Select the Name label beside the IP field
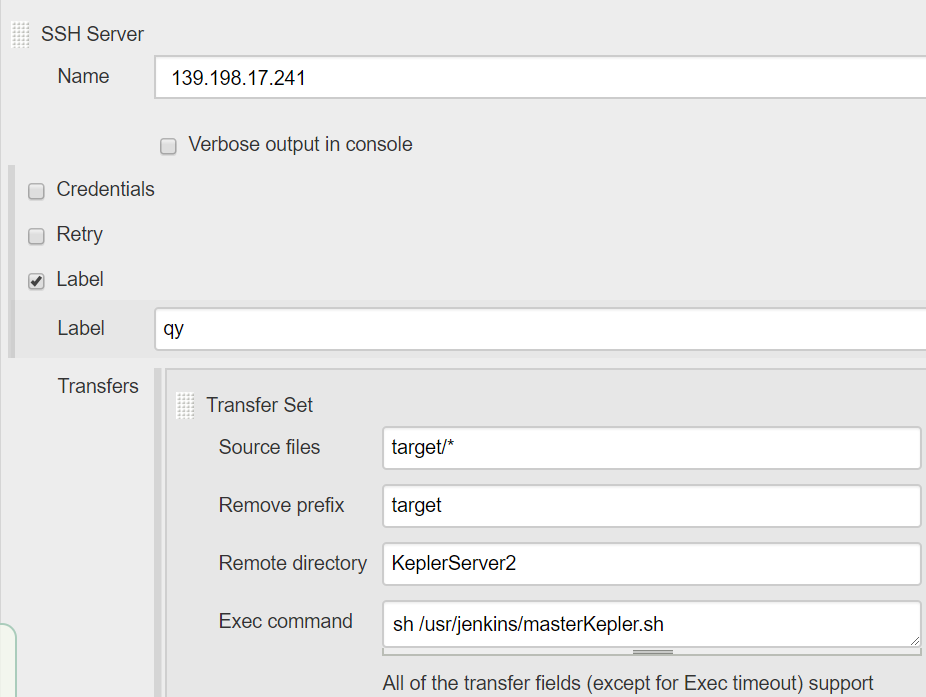This screenshot has height=697, width=926. coord(83,76)
